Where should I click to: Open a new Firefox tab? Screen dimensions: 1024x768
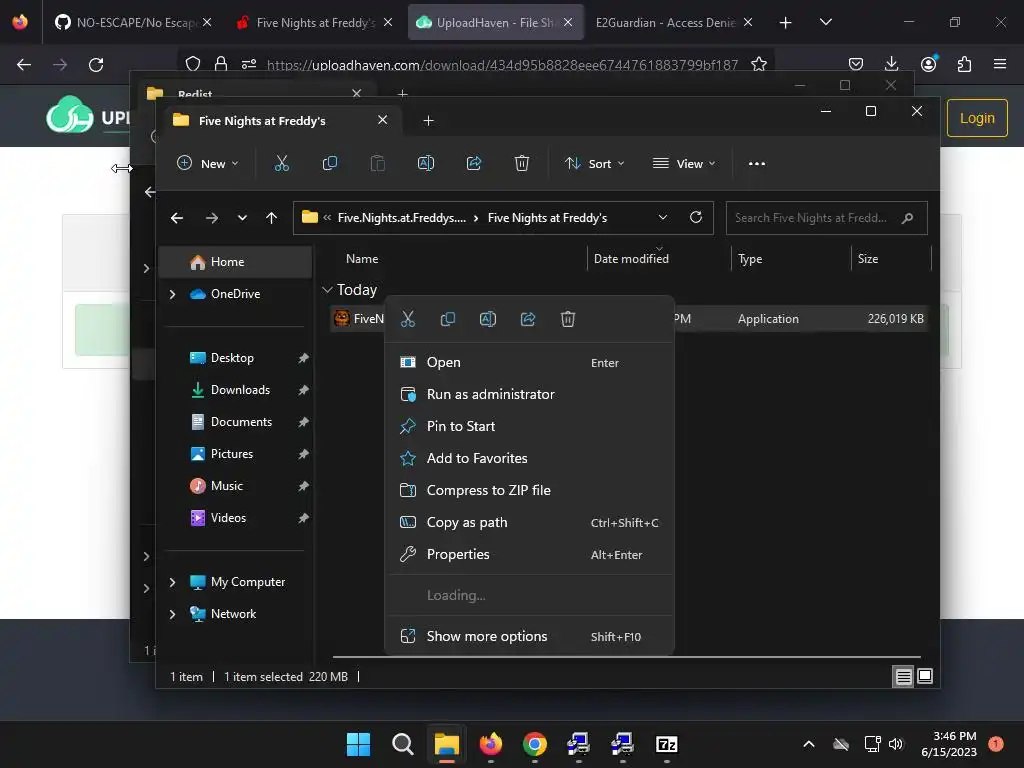[x=785, y=23]
